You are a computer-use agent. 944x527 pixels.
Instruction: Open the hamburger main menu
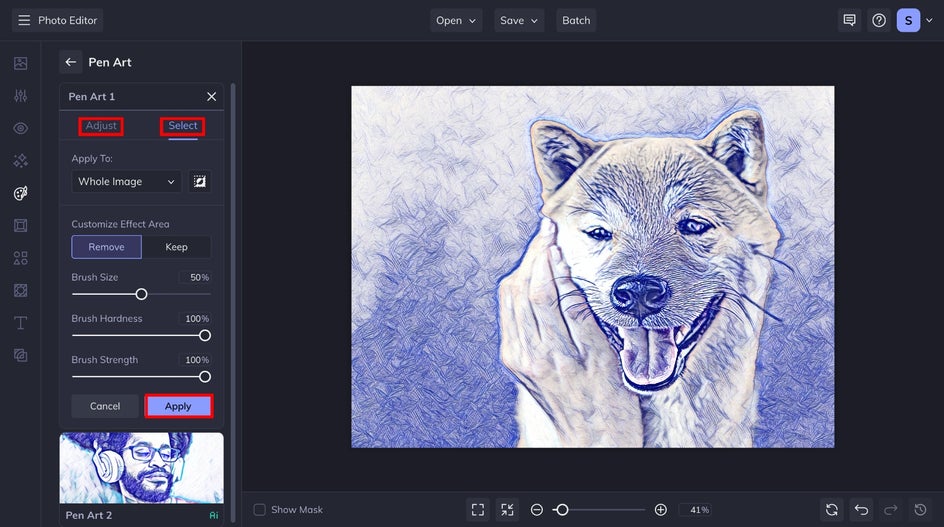click(24, 20)
